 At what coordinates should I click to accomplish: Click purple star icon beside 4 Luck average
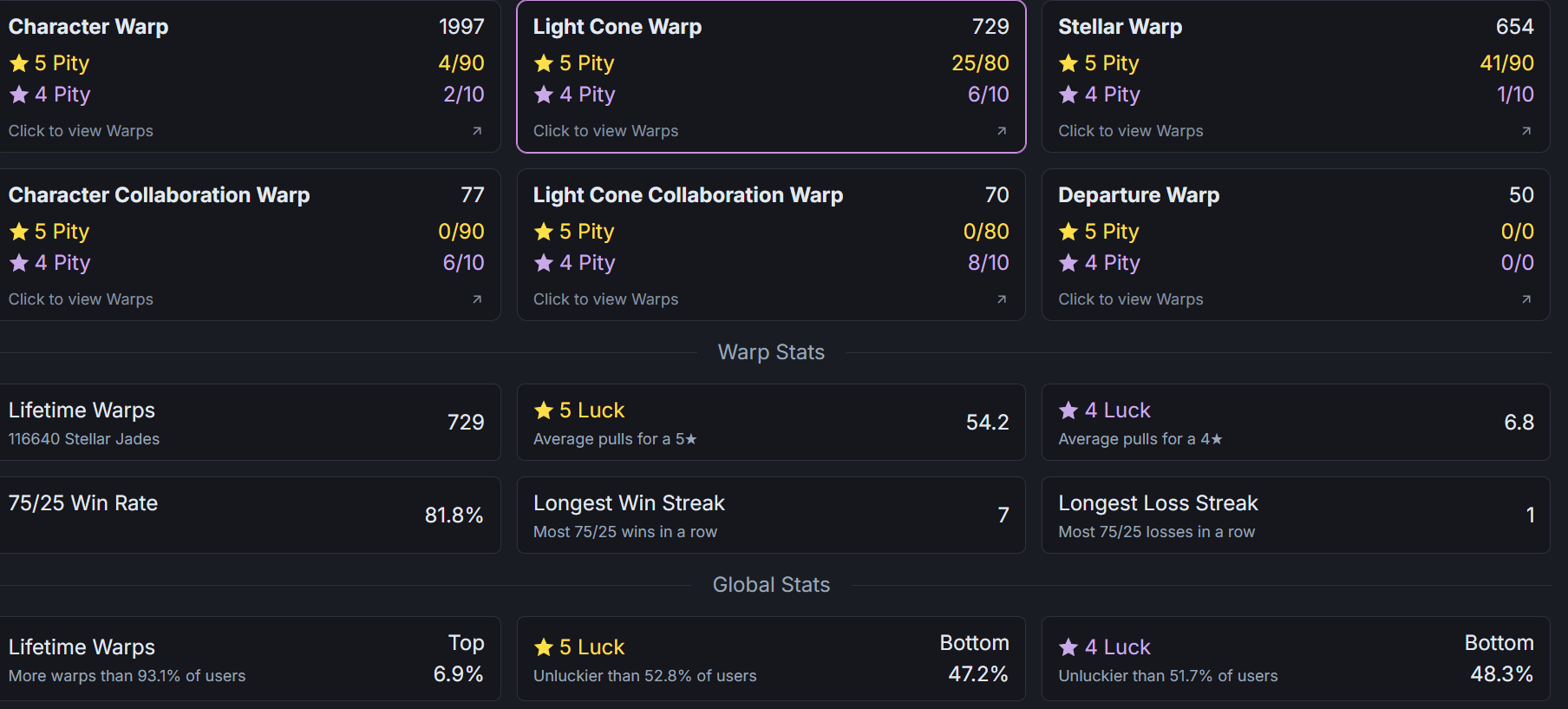tap(1068, 410)
